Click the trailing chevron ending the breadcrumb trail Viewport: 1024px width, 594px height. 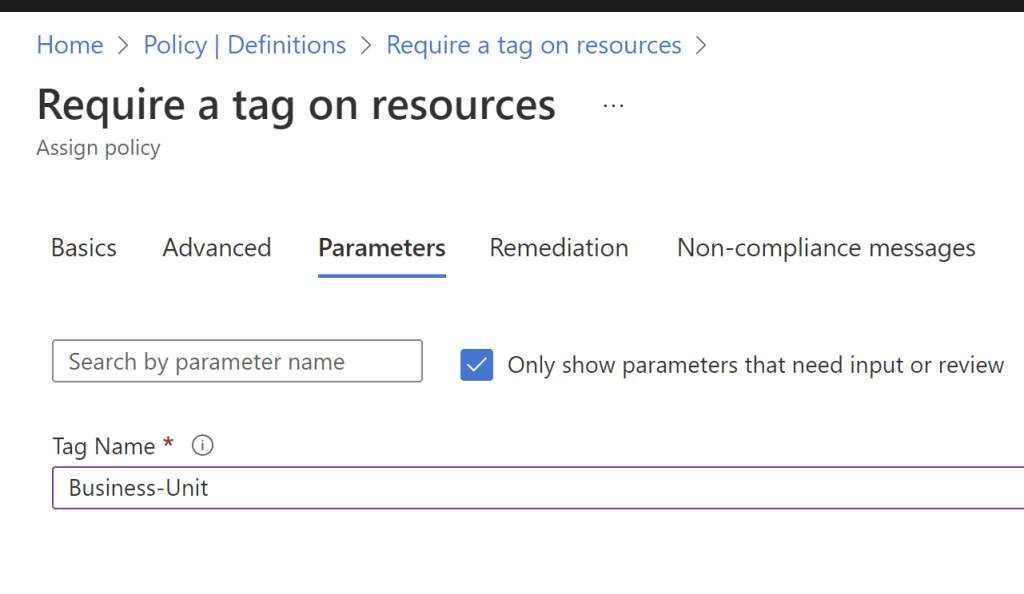pos(701,46)
